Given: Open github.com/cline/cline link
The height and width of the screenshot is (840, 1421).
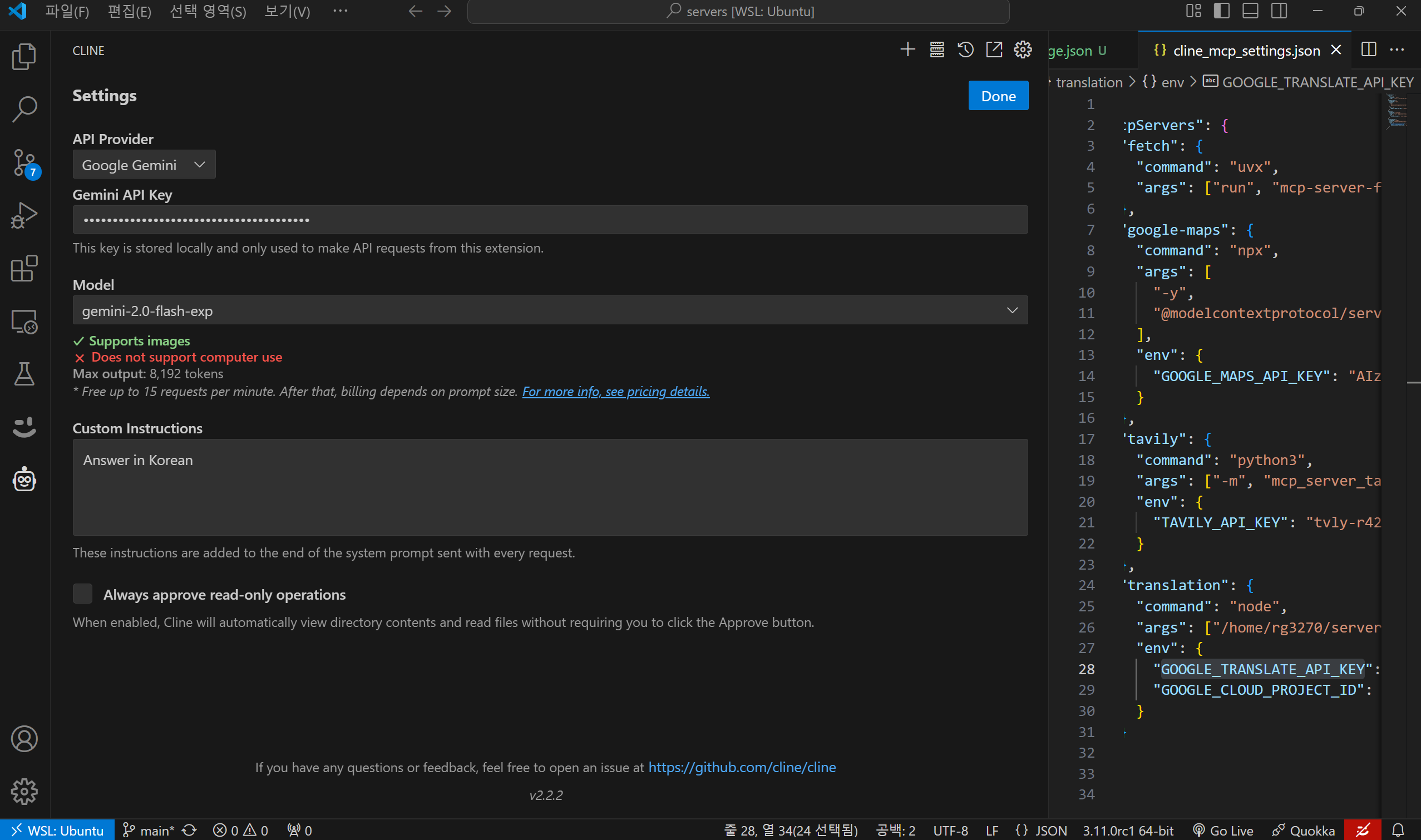Looking at the screenshot, I should pyautogui.click(x=742, y=767).
